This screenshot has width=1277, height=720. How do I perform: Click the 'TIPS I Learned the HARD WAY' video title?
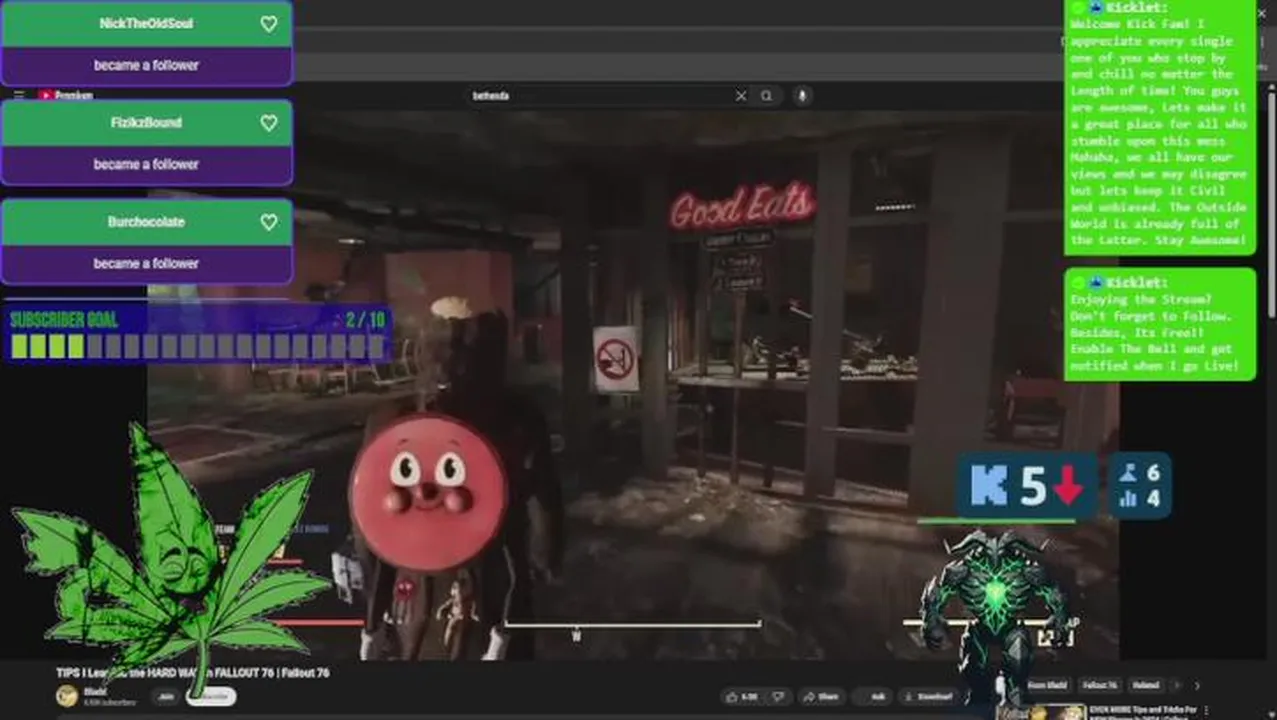tap(192, 673)
